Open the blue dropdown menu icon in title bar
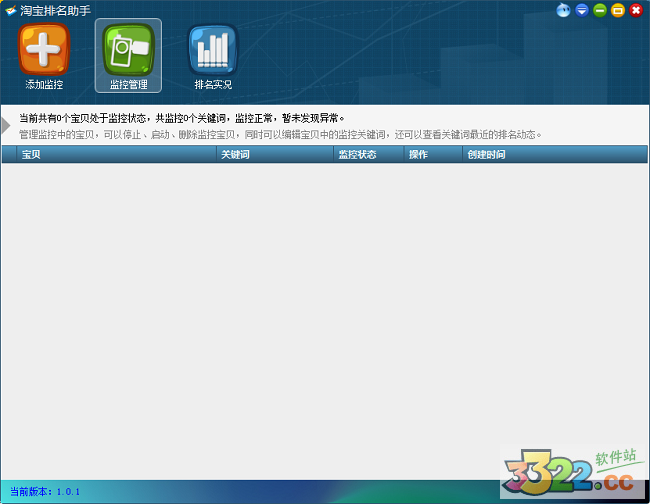The image size is (650, 504). [582, 10]
